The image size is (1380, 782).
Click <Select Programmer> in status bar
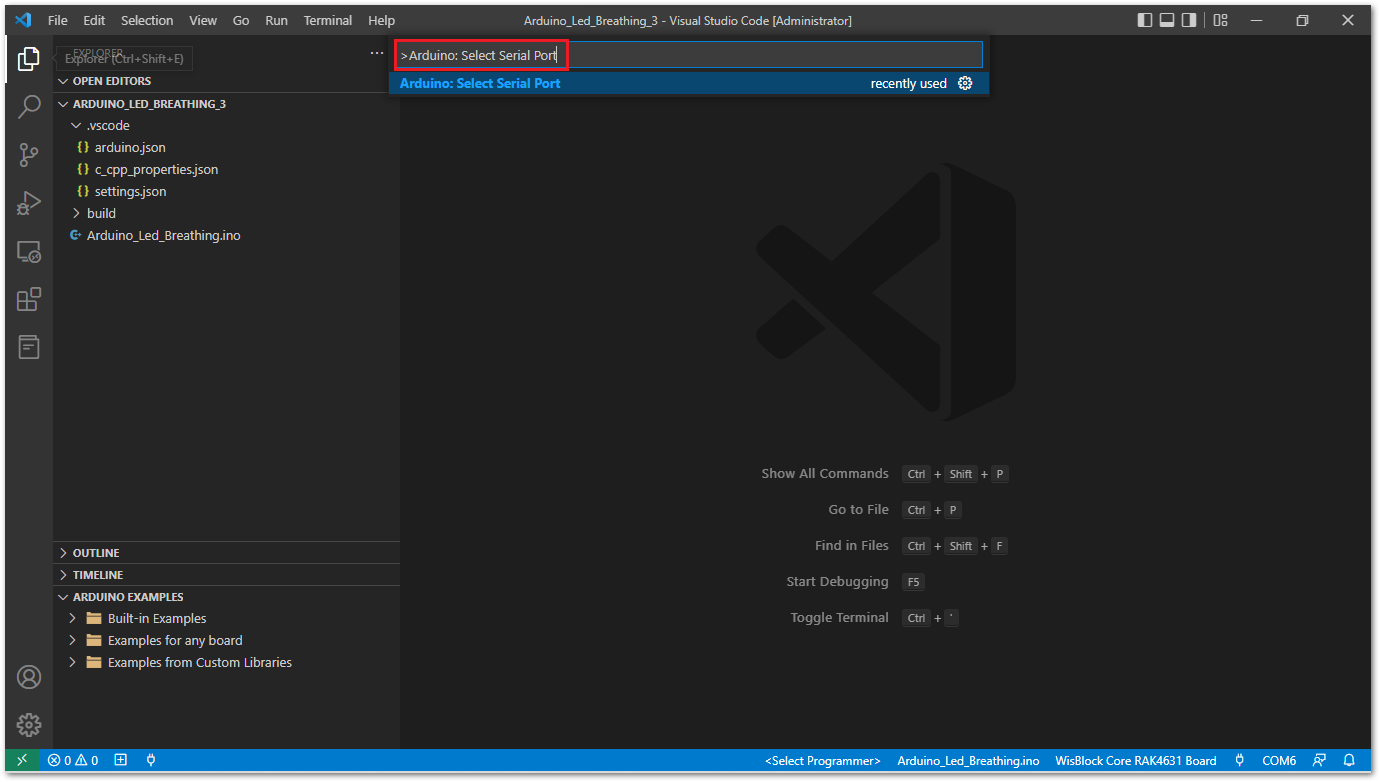pos(823,760)
